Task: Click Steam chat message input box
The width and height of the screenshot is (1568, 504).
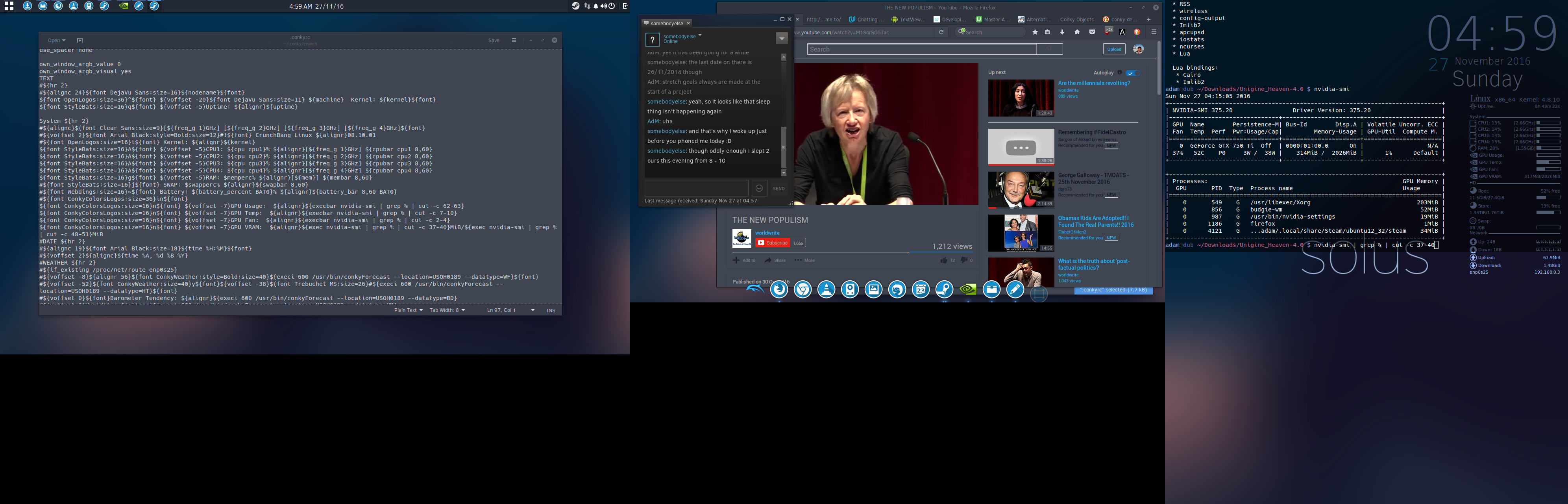Action: pyautogui.click(x=696, y=188)
